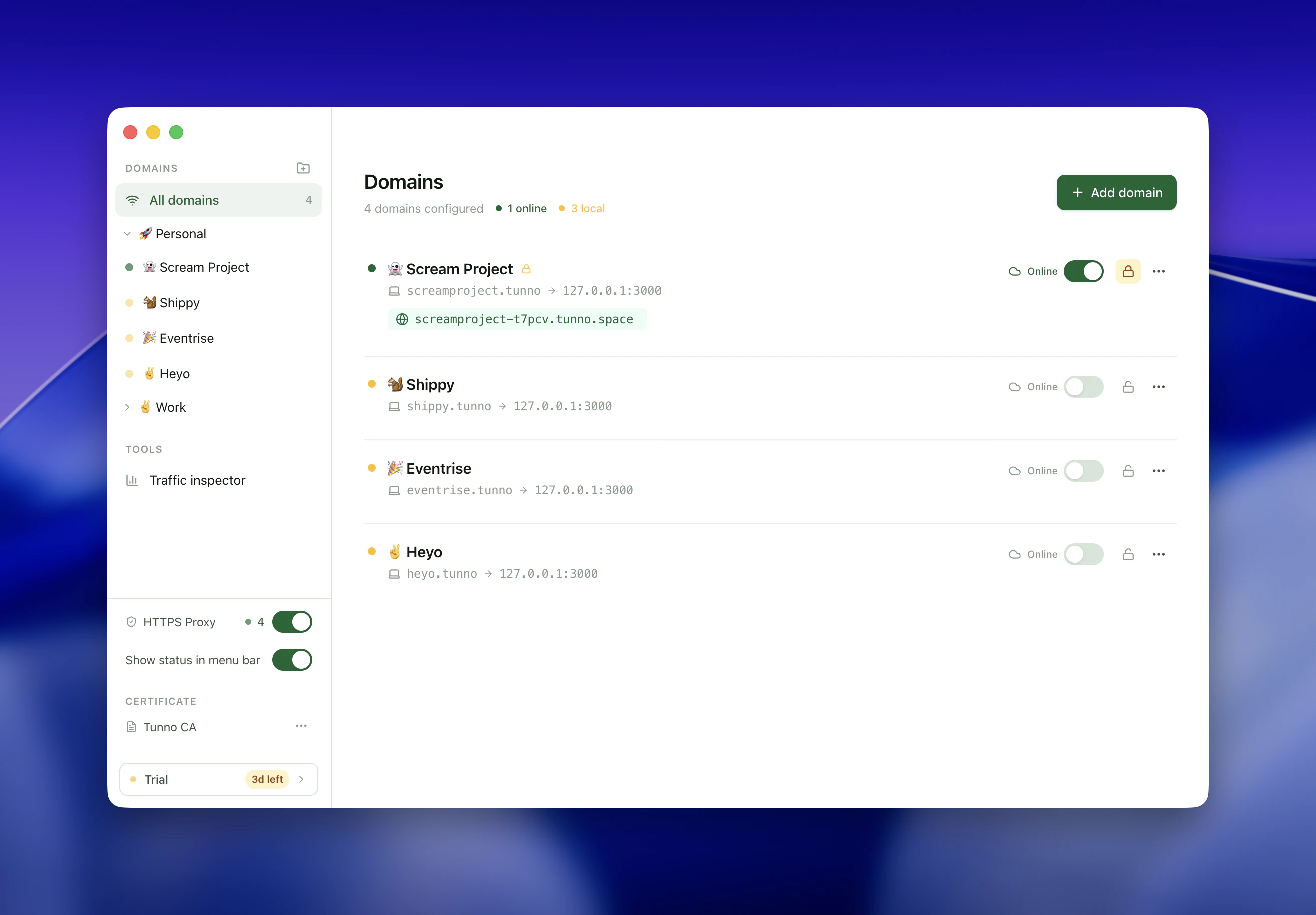The width and height of the screenshot is (1316, 915).
Task: Turn off Show status in menu bar
Action: [x=292, y=659]
